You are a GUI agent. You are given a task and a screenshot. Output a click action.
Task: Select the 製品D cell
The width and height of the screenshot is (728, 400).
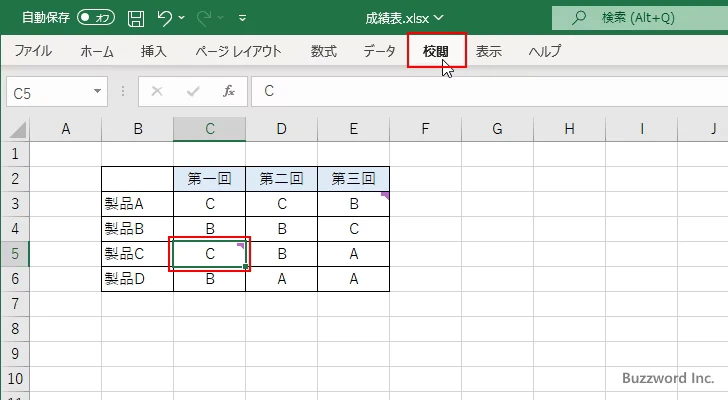137,279
